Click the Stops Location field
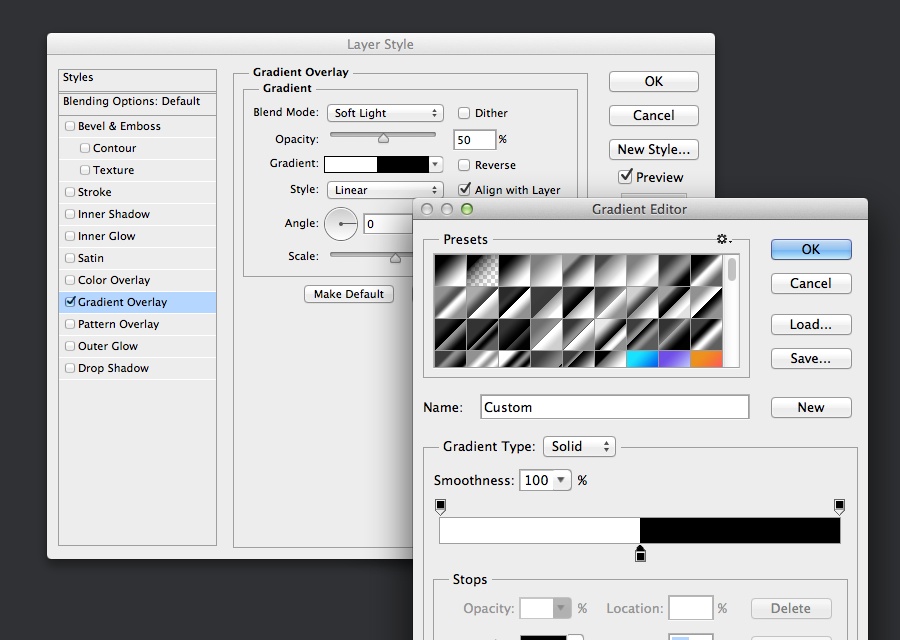 690,608
